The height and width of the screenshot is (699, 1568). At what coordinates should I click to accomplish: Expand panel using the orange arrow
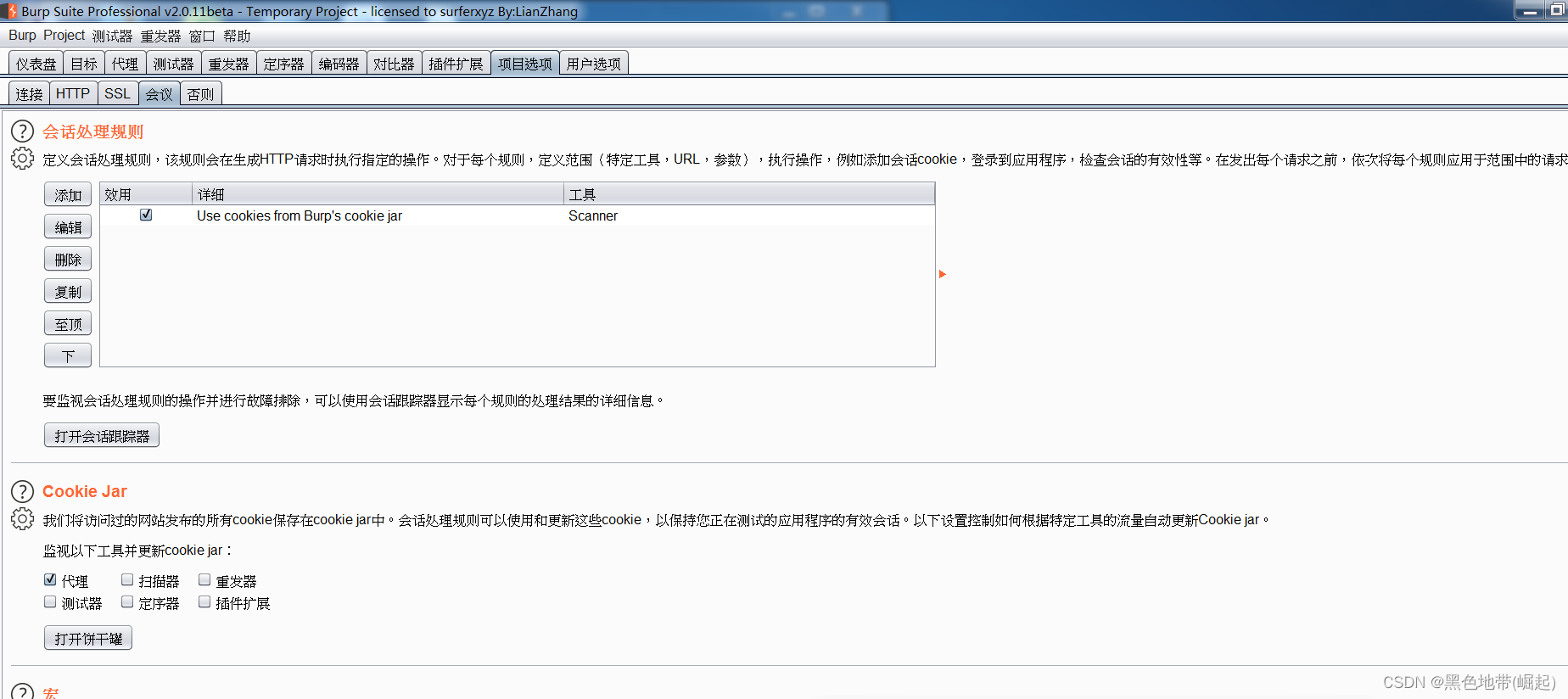(x=942, y=274)
